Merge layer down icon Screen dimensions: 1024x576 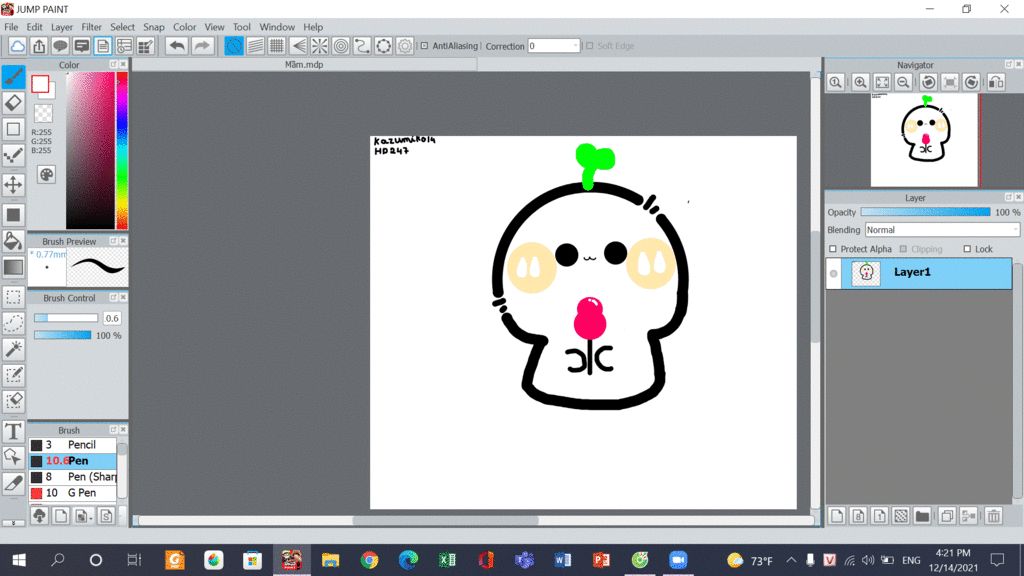(968, 516)
